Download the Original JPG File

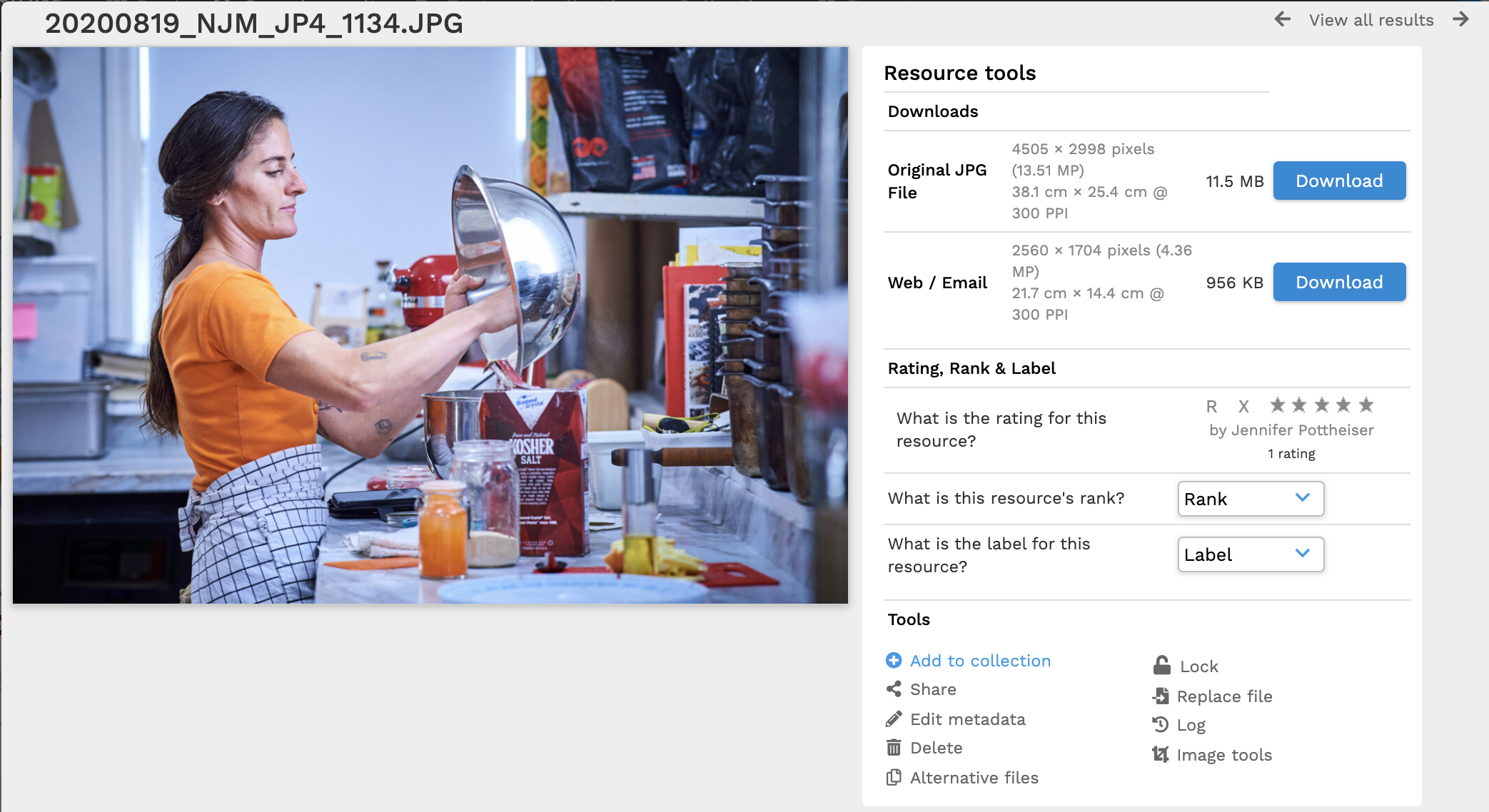click(1339, 181)
